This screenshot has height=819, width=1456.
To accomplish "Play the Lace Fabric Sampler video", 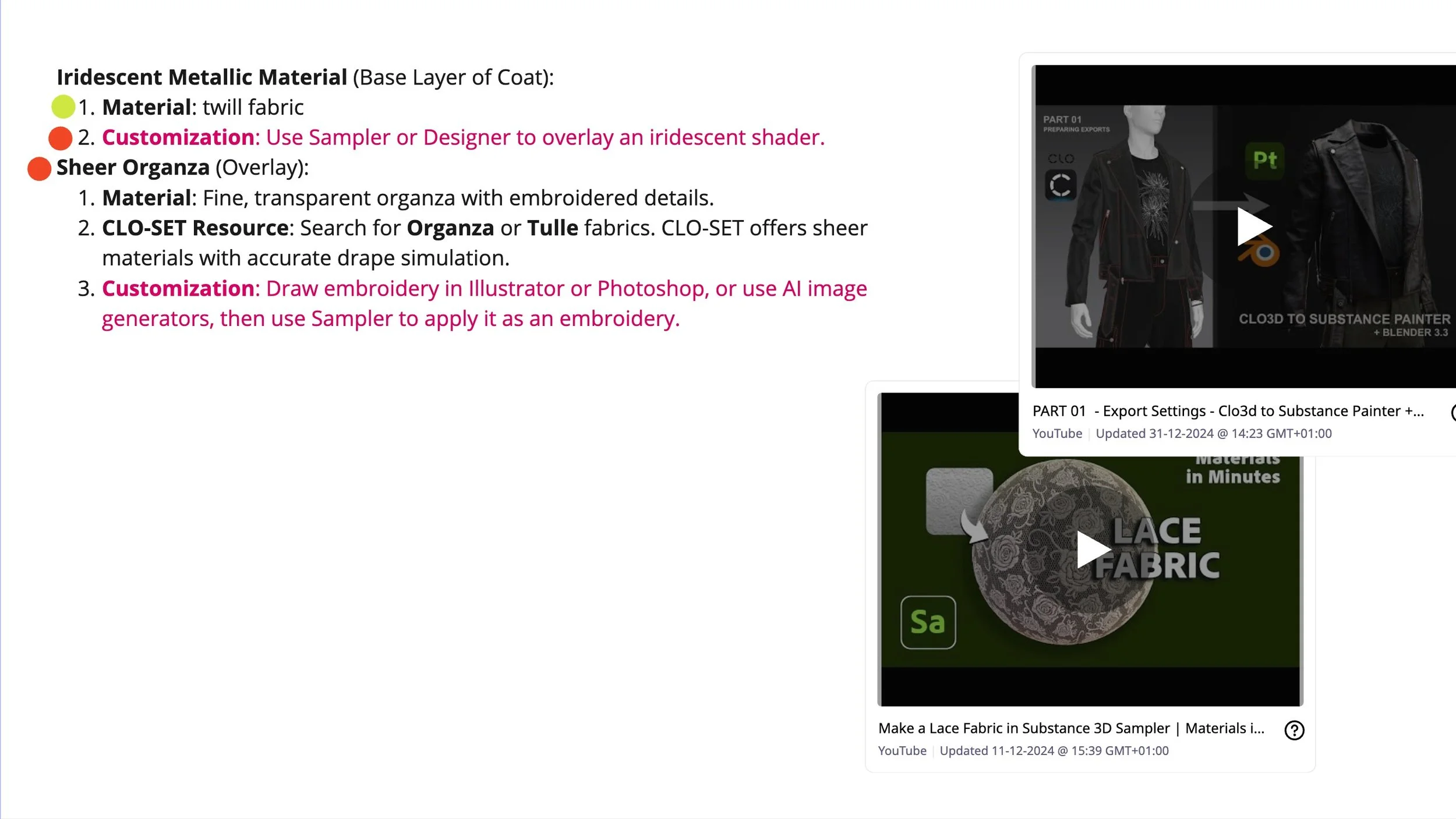I will click(x=1092, y=549).
